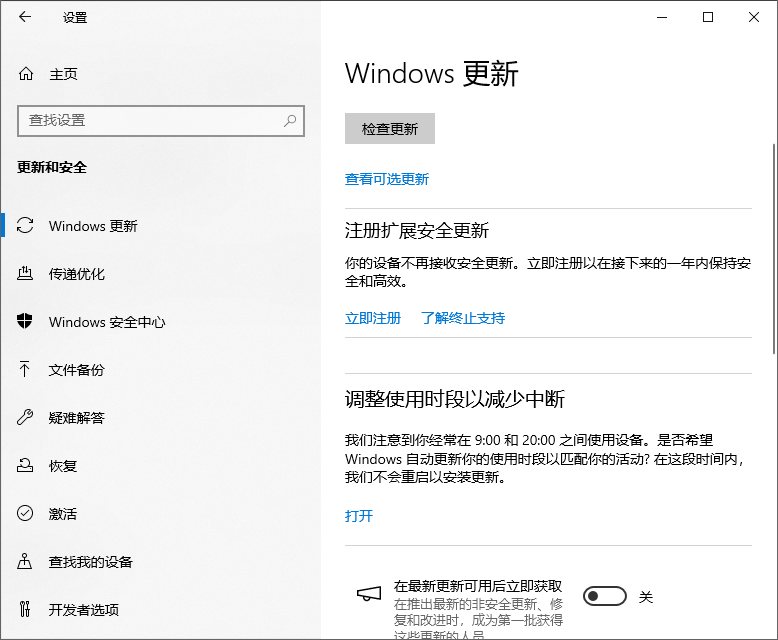Viewport: 778px width, 640px height.
Task: Click the 恢复 icon
Action: [25, 465]
